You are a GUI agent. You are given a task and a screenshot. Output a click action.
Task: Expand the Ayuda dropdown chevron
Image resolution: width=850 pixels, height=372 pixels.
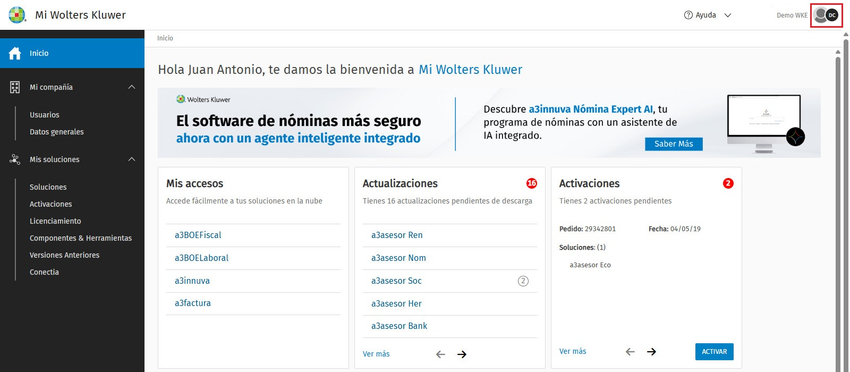(728, 15)
